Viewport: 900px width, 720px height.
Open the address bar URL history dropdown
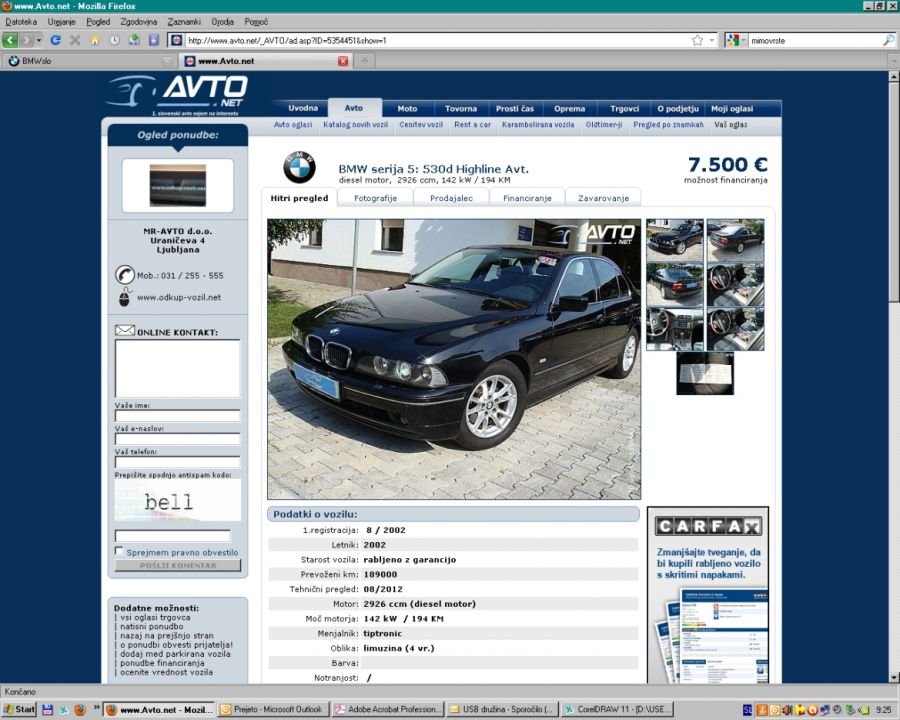(712, 40)
